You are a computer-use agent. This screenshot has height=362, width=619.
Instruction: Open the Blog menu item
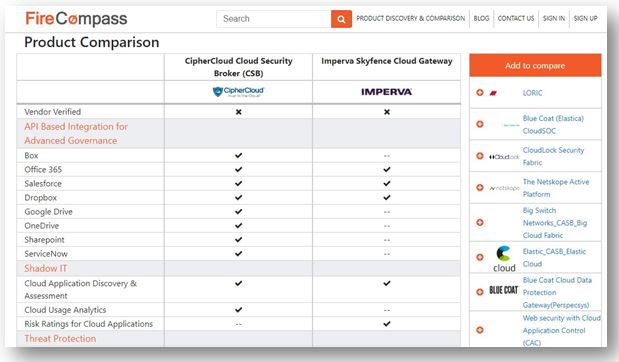[481, 18]
